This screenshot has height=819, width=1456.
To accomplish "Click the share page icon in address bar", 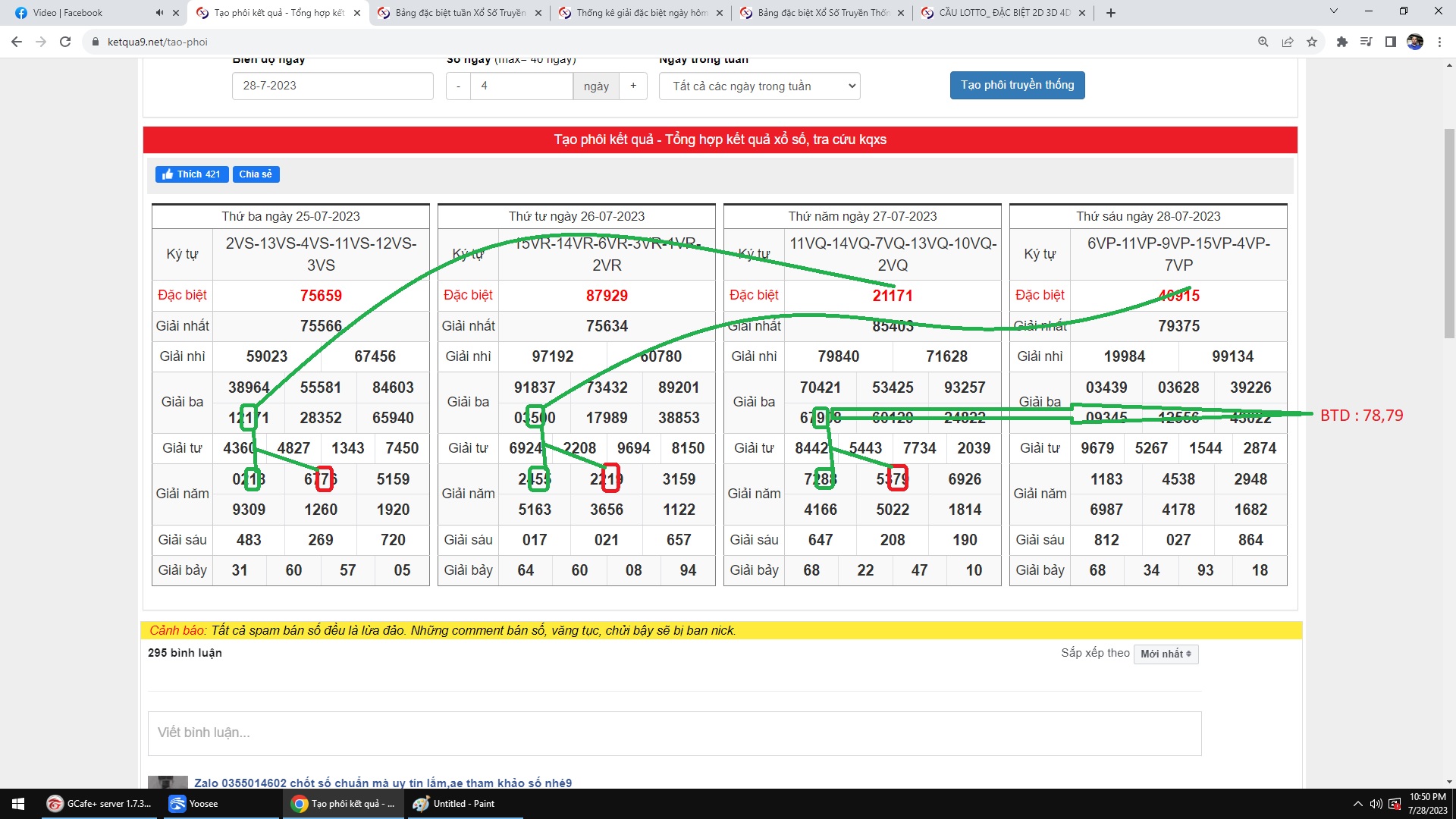I will [x=1288, y=42].
